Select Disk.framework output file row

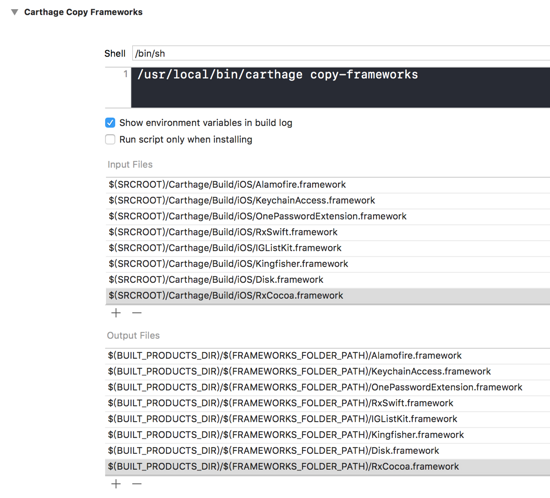[328, 451]
